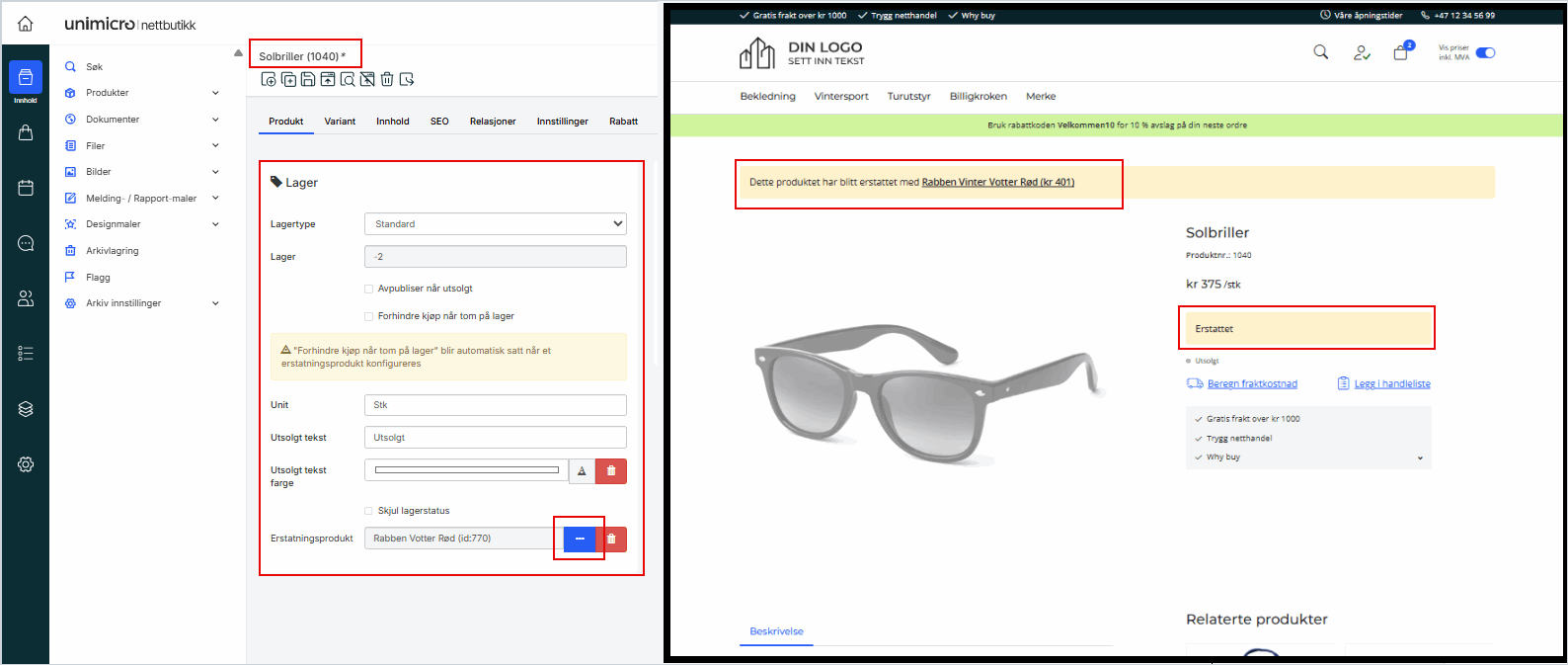The width and height of the screenshot is (1568, 665).
Task: Open the Relasjoner tab
Action: click(493, 122)
